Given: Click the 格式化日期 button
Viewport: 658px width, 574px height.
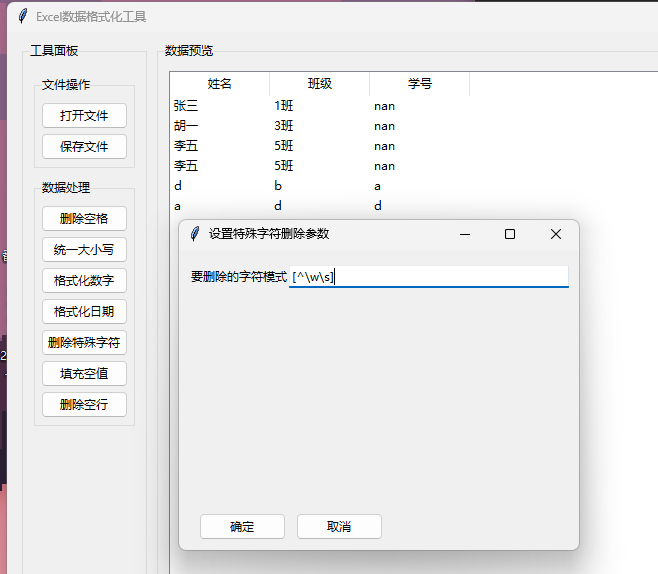Looking at the screenshot, I should coord(84,311).
